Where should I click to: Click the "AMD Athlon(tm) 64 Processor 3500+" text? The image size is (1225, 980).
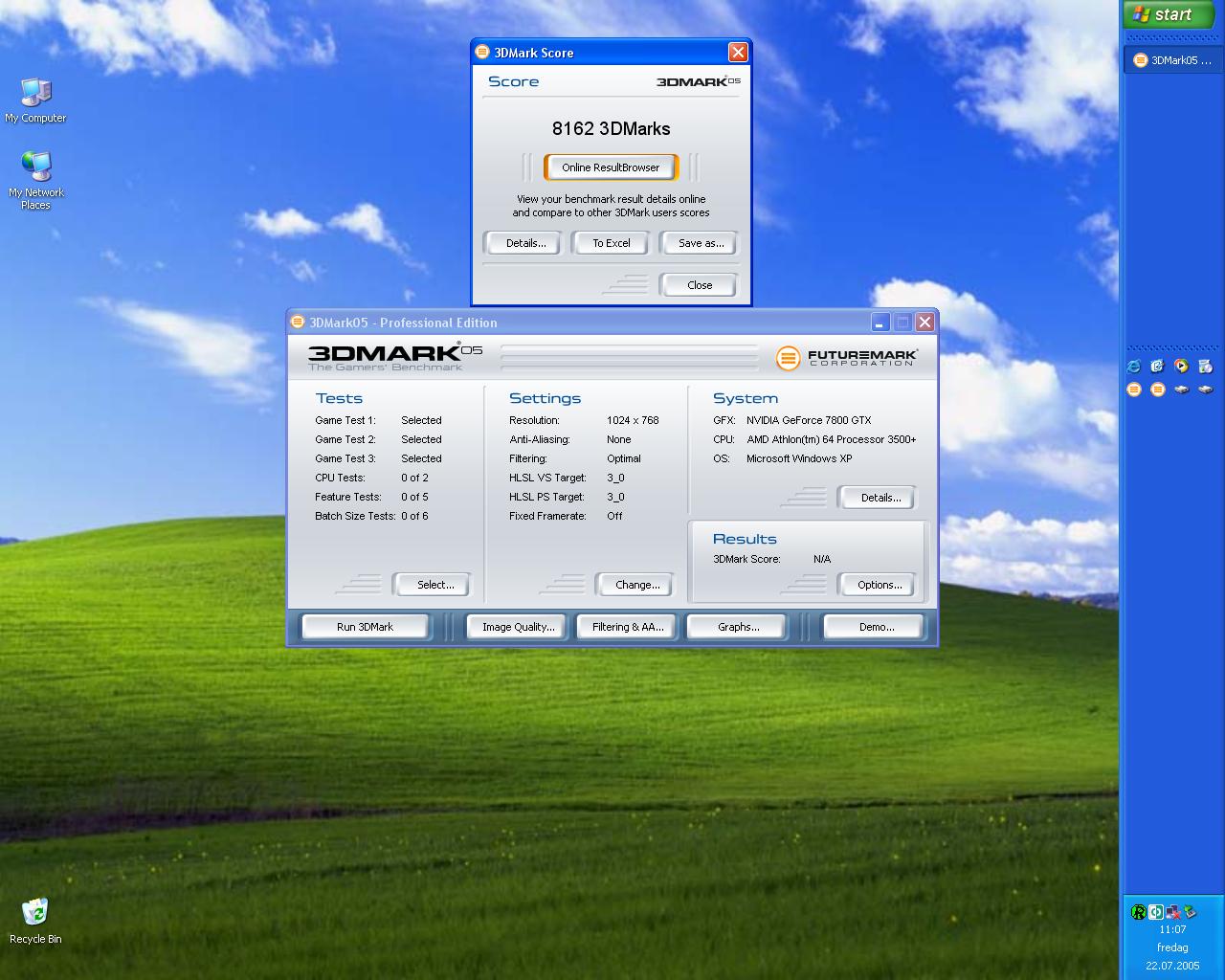click(x=831, y=439)
